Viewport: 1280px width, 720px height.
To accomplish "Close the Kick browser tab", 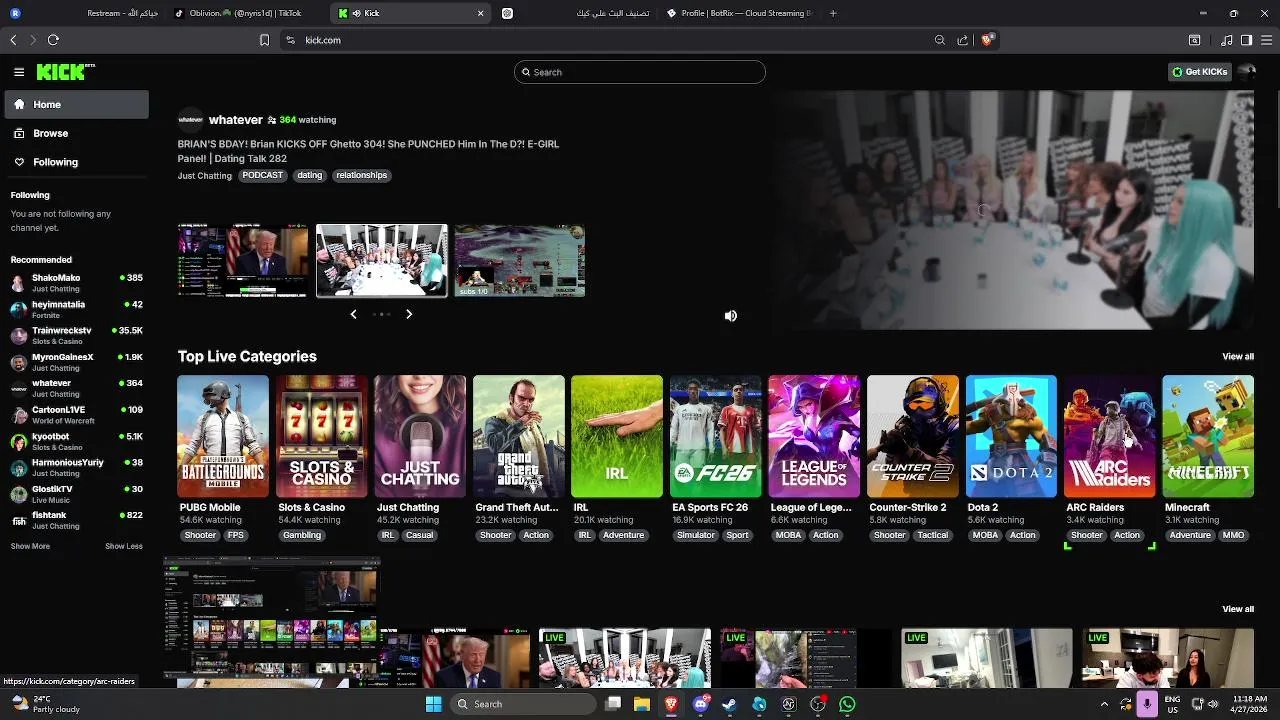I will [481, 13].
